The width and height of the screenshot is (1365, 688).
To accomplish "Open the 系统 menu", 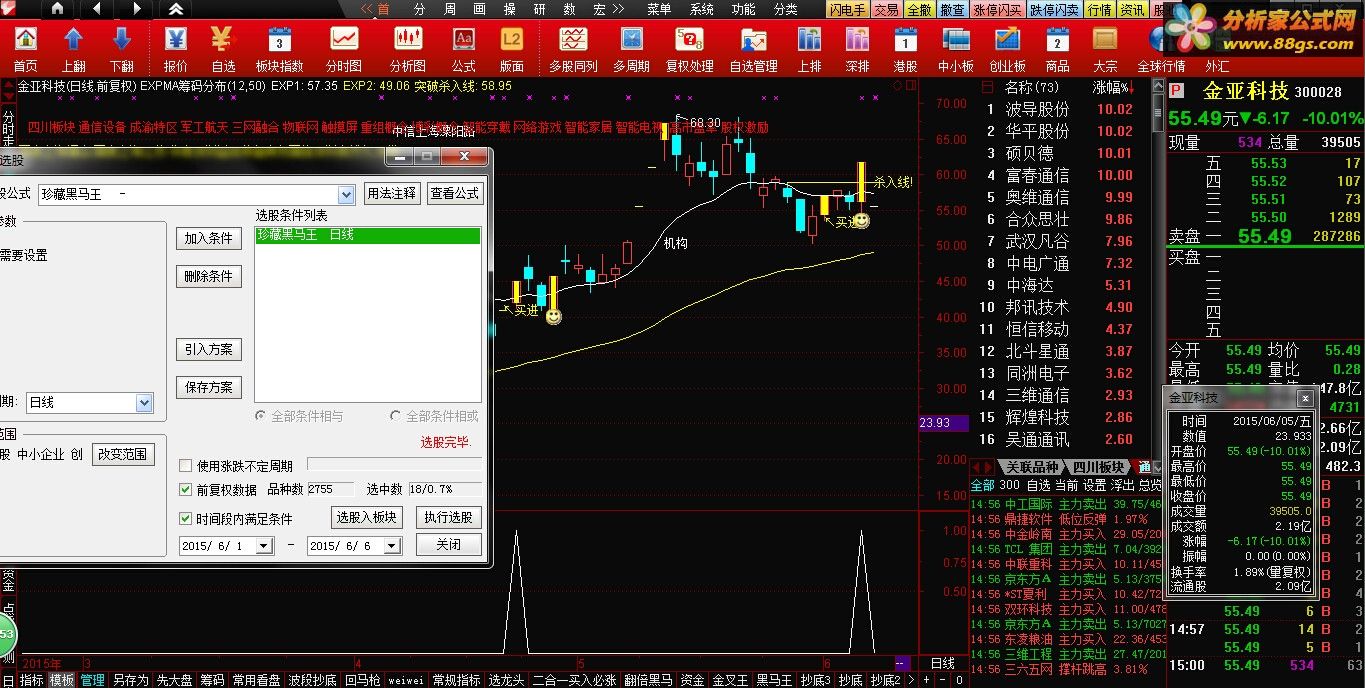I will click(x=701, y=9).
